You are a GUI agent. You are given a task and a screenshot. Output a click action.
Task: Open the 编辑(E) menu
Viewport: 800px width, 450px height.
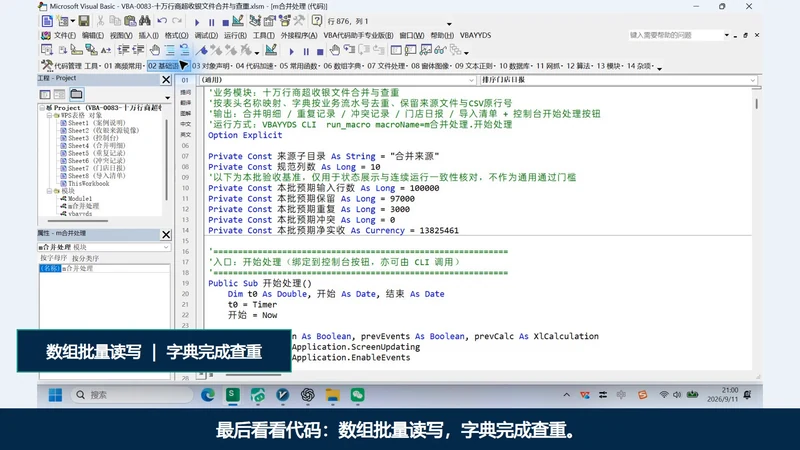[x=92, y=35]
